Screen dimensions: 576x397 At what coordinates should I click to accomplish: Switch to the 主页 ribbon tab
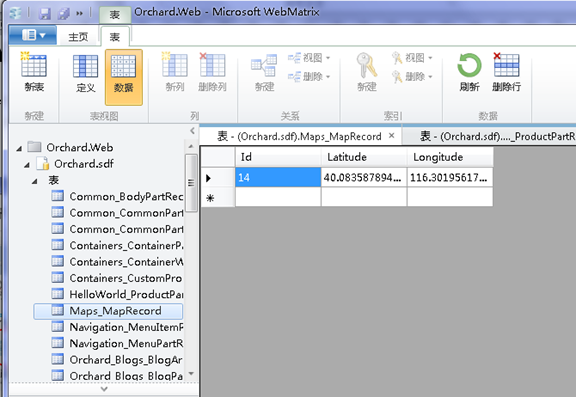78,37
